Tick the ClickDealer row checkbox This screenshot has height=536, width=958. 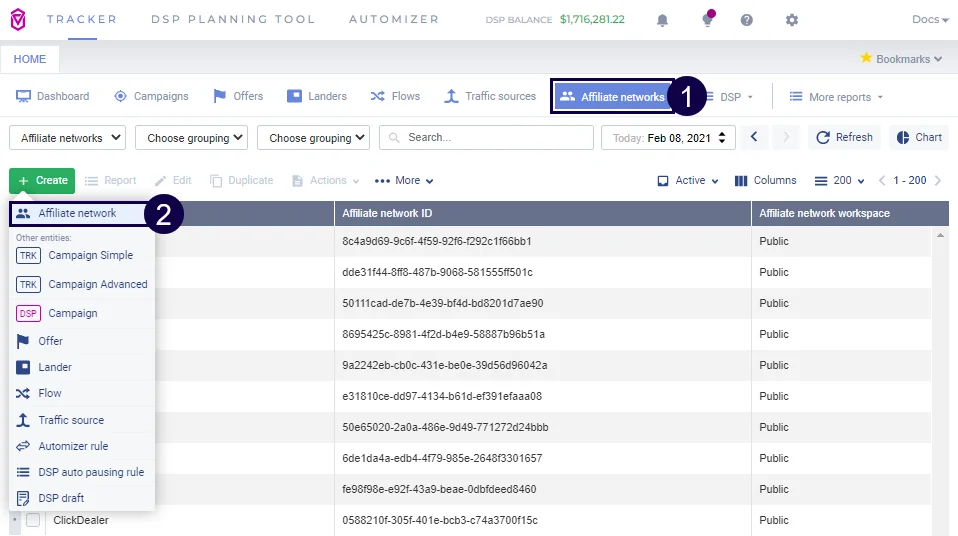tap(33, 520)
